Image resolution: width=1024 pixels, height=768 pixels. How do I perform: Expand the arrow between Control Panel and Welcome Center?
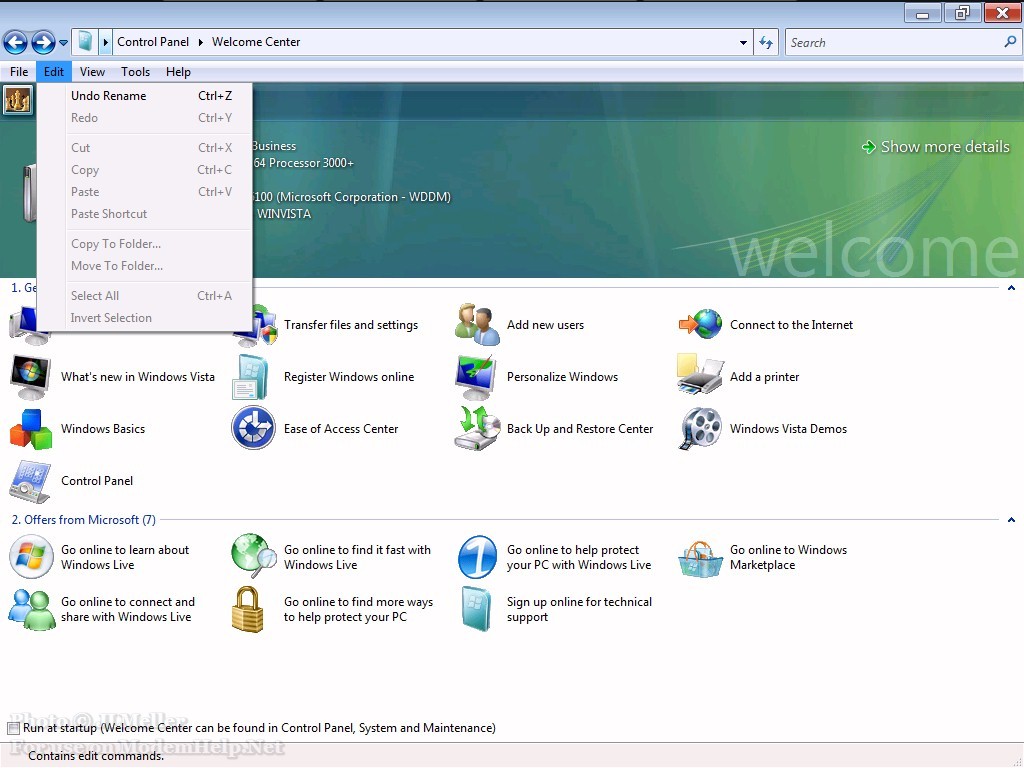click(200, 42)
